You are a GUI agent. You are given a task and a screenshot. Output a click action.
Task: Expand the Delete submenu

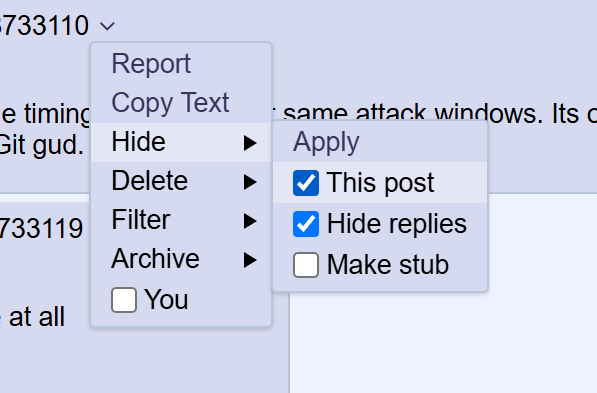point(181,181)
